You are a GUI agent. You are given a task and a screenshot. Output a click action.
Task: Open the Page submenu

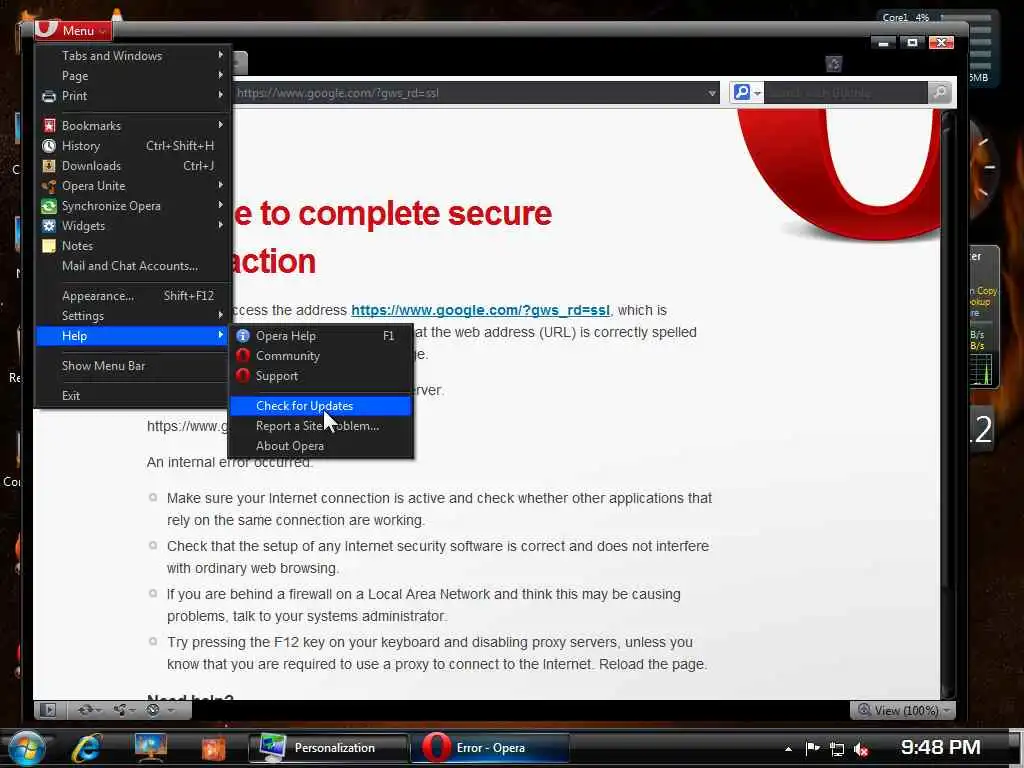pyautogui.click(x=133, y=76)
